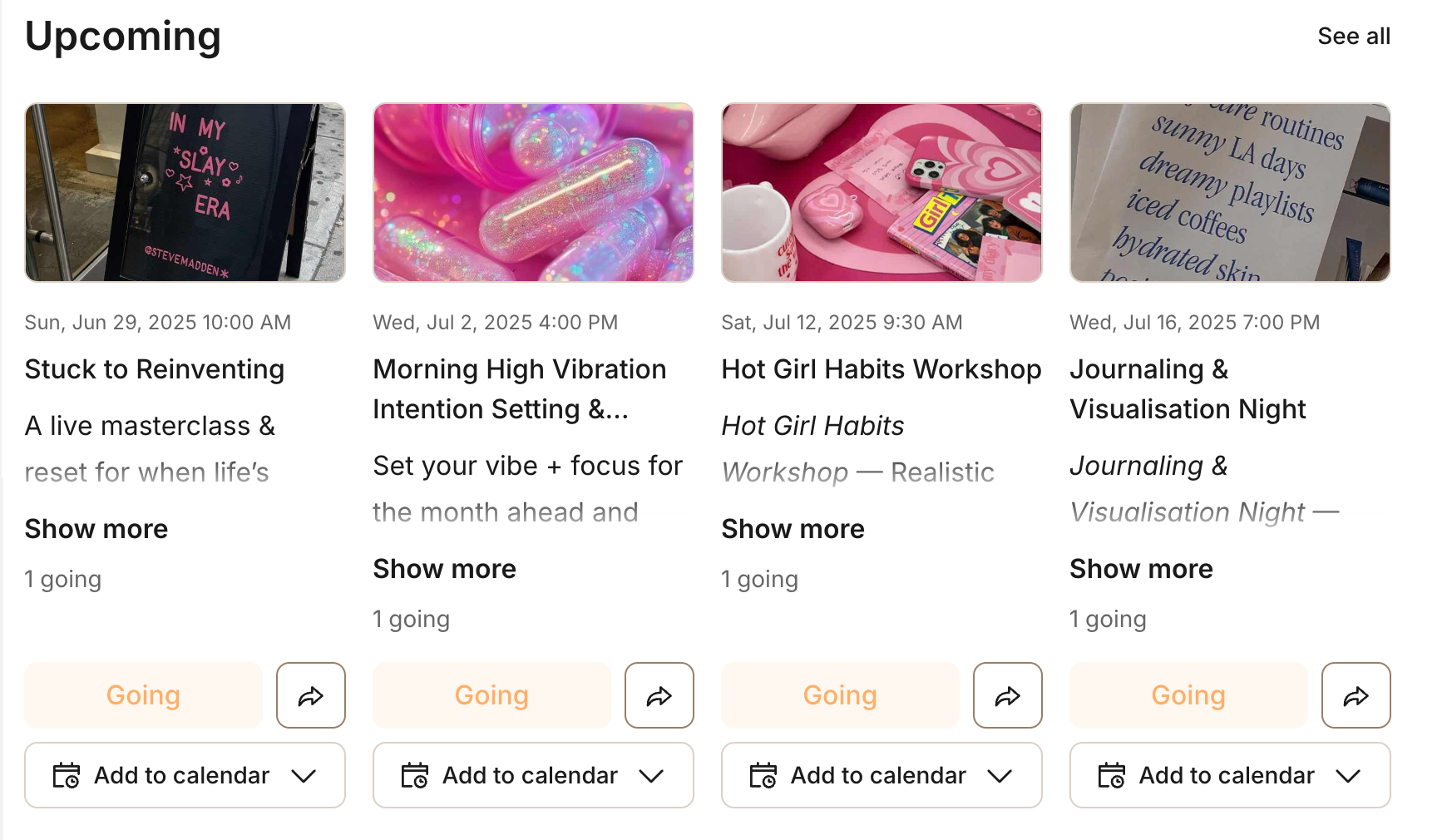1447x840 pixels.
Task: Show more of Journaling Night description
Action: (x=1142, y=569)
